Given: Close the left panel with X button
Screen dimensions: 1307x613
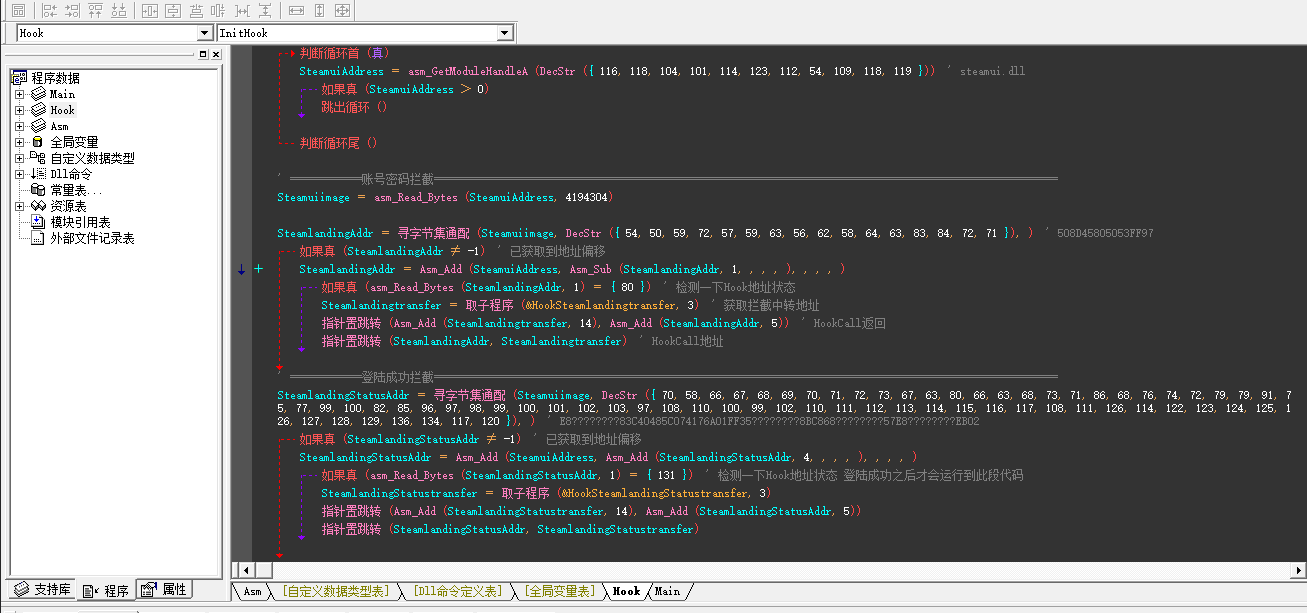Looking at the screenshot, I should coord(215,54).
